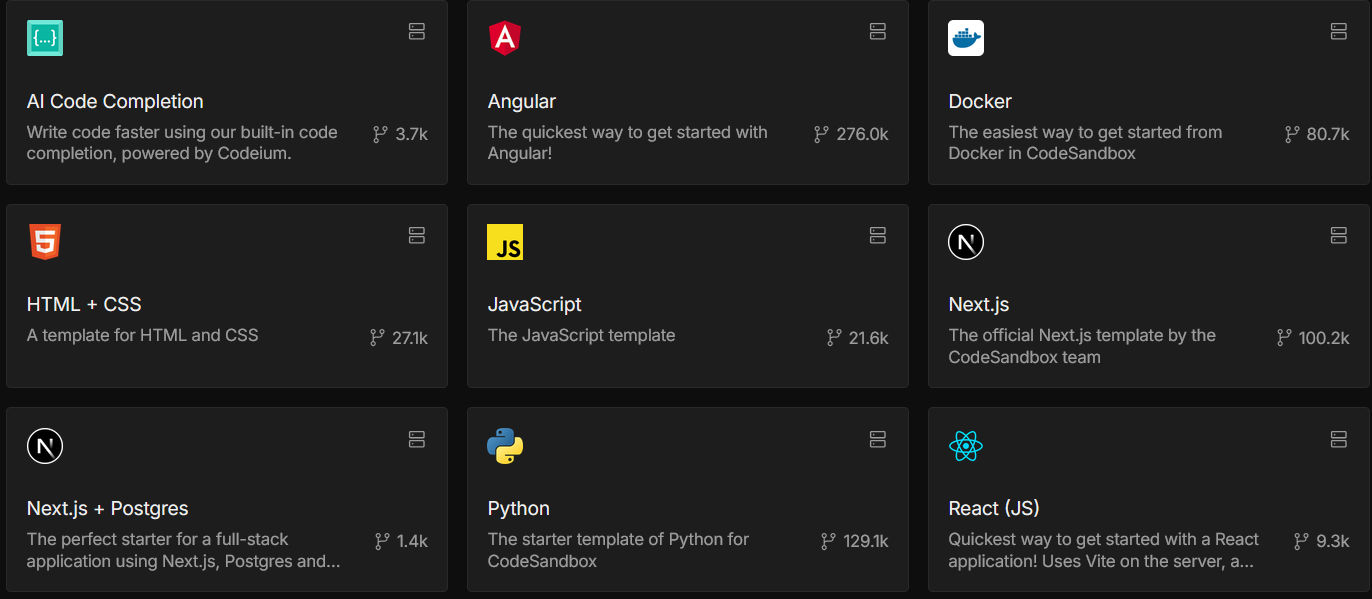Click server icon on Next.js card
This screenshot has height=599, width=1372.
click(x=1339, y=235)
